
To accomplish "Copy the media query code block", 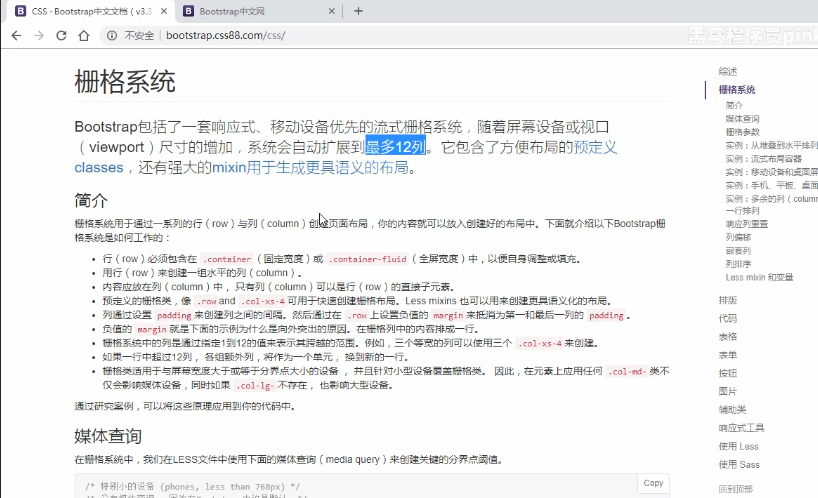I will (x=653, y=483).
